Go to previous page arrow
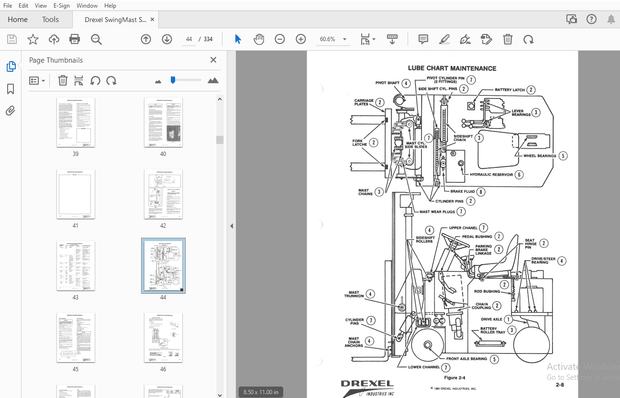 pyautogui.click(x=146, y=39)
